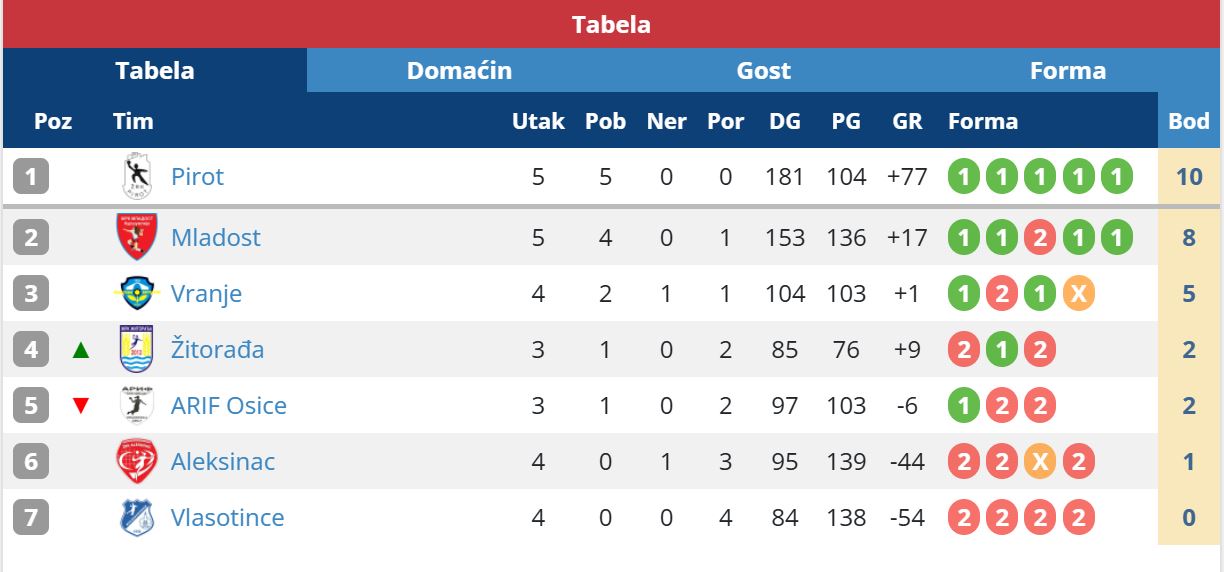Click the Pirot team logo
1224x572 pixels.
[137, 177]
